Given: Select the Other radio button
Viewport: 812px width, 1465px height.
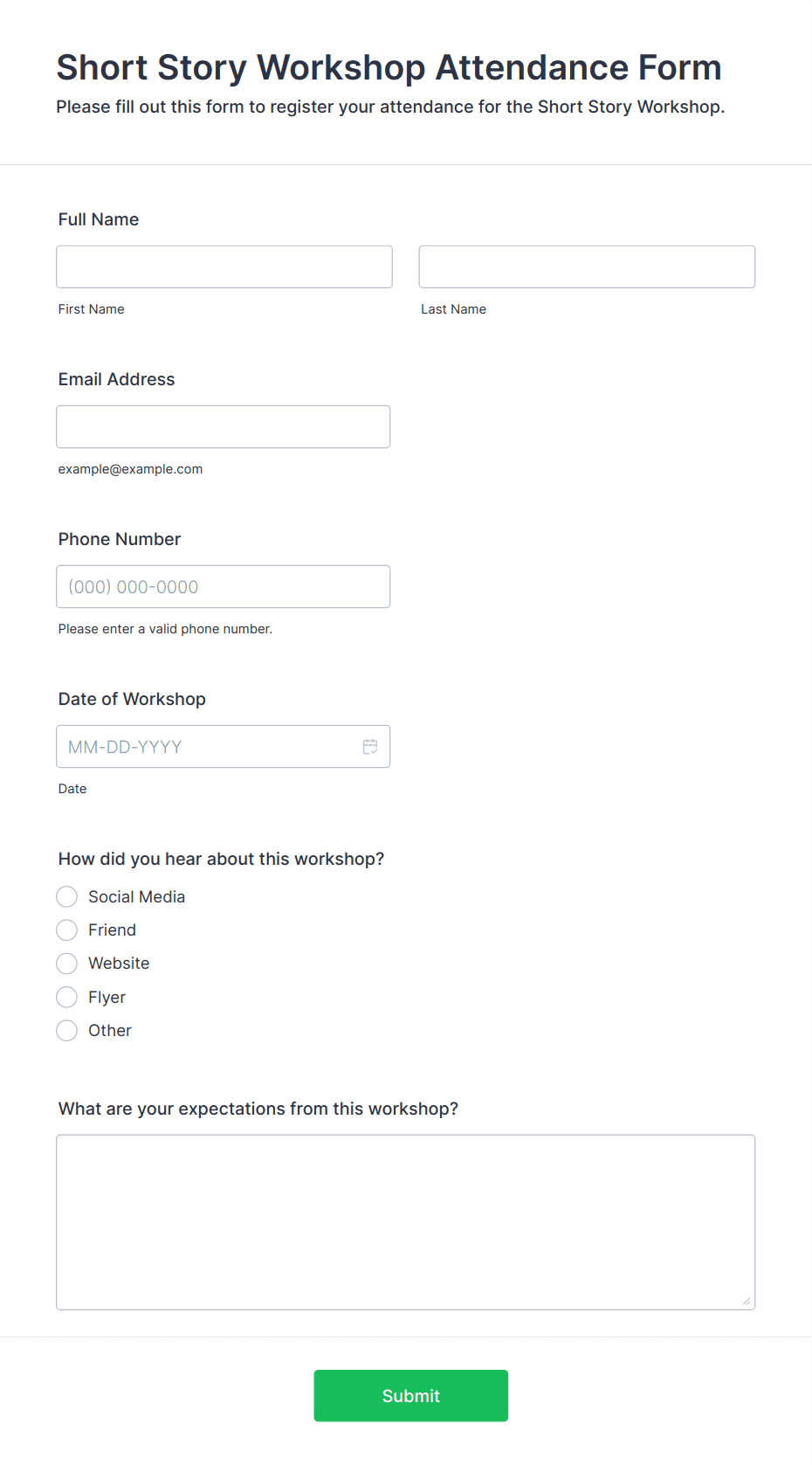Looking at the screenshot, I should point(66,1031).
